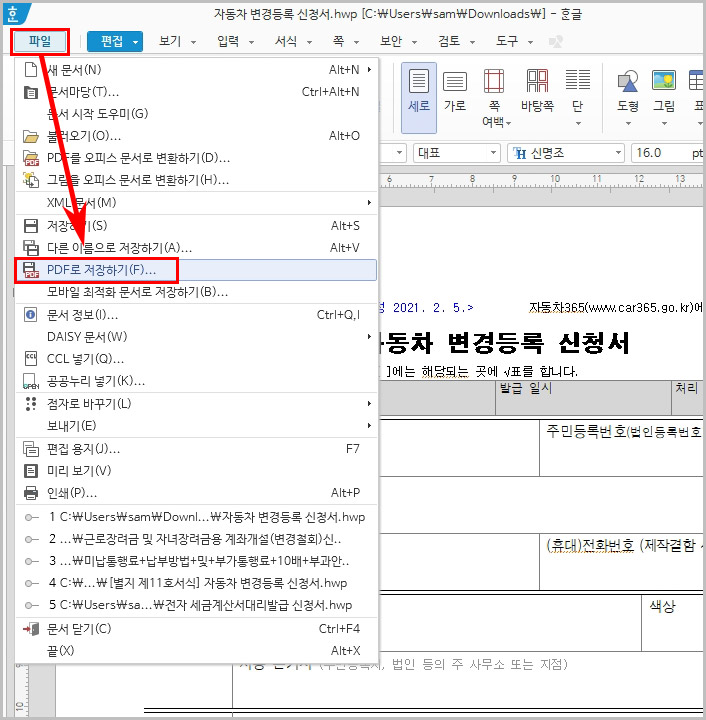This screenshot has height=720, width=706.
Task: Open the 그림 dropdown arrow
Action: (664, 124)
